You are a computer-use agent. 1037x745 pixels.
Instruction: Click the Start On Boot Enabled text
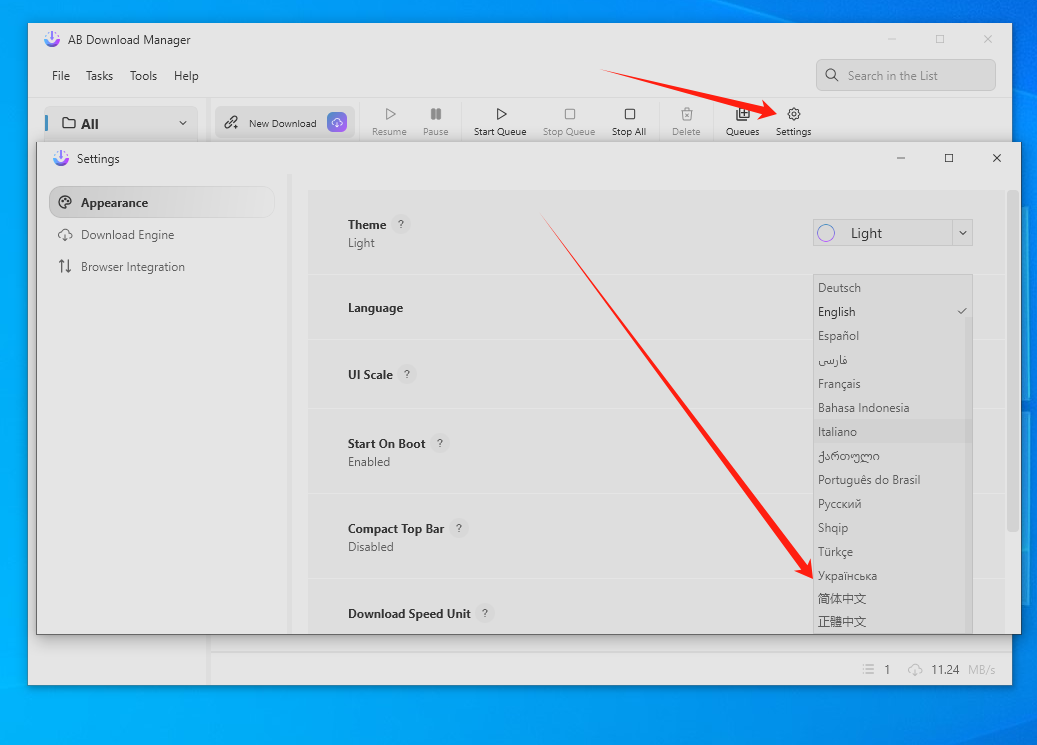click(369, 462)
